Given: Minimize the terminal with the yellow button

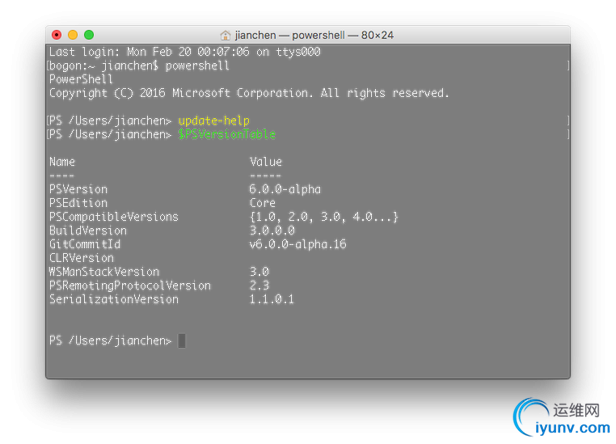Looking at the screenshot, I should [x=73, y=35].
